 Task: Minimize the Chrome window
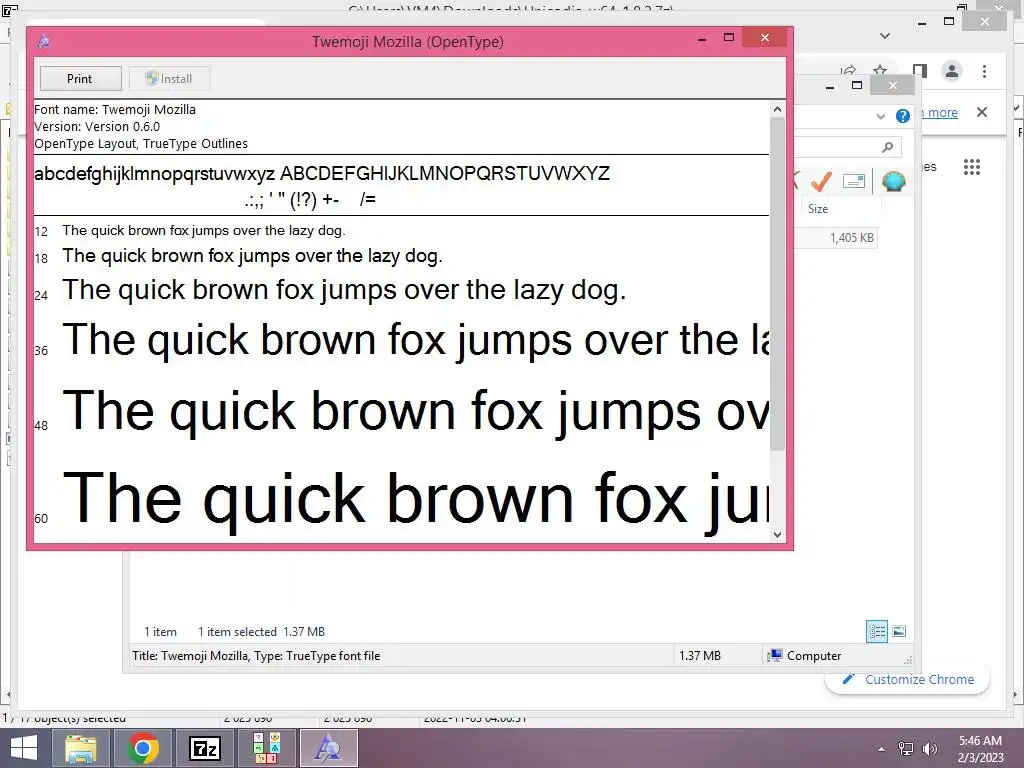[921, 22]
